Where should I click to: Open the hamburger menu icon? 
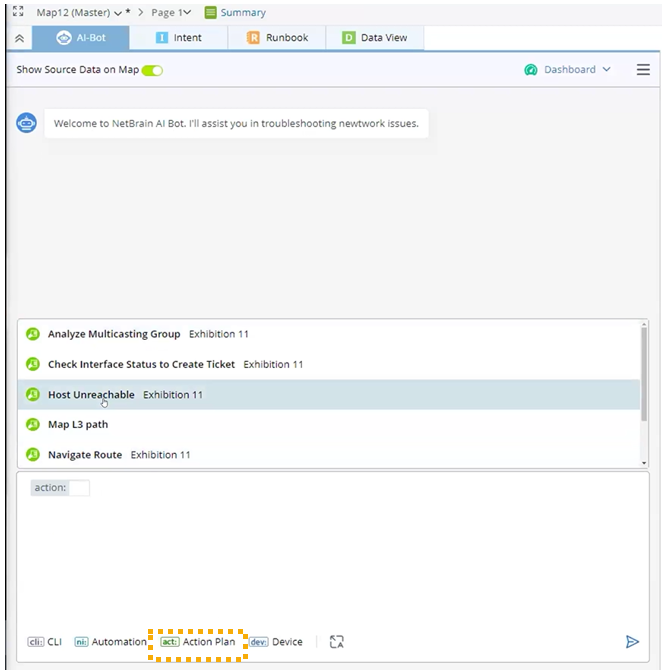pyautogui.click(x=643, y=70)
